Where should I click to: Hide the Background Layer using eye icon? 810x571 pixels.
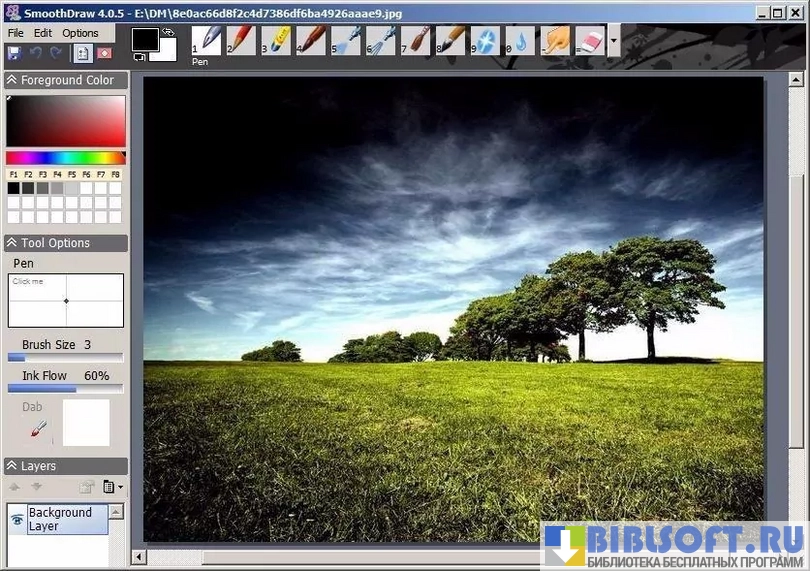[17, 519]
